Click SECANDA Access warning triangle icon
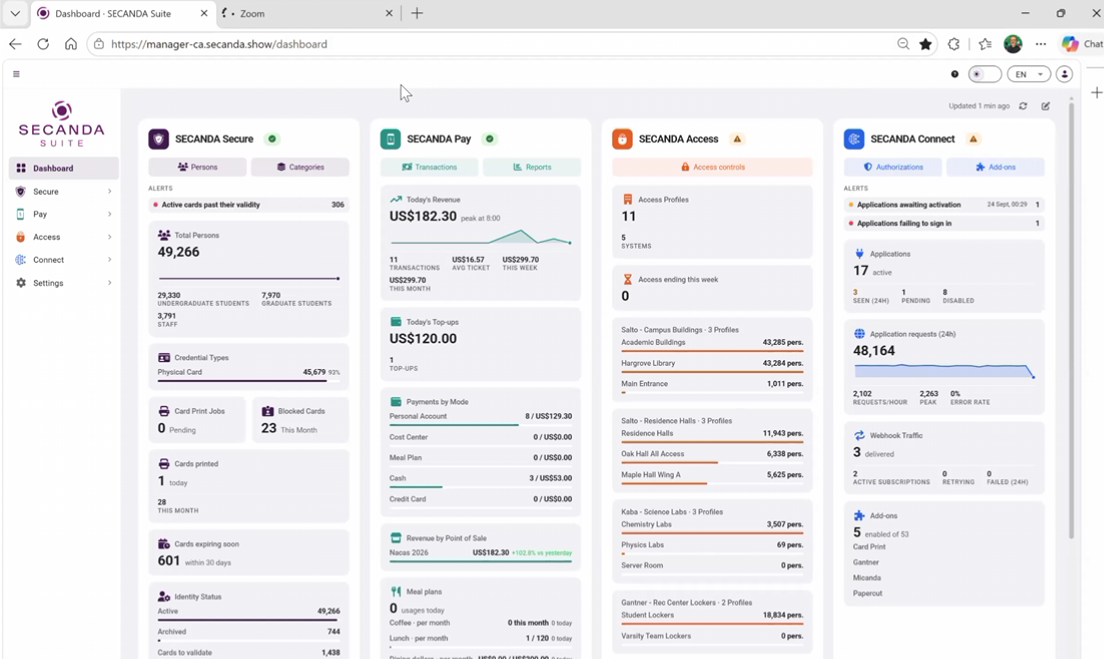 point(737,139)
